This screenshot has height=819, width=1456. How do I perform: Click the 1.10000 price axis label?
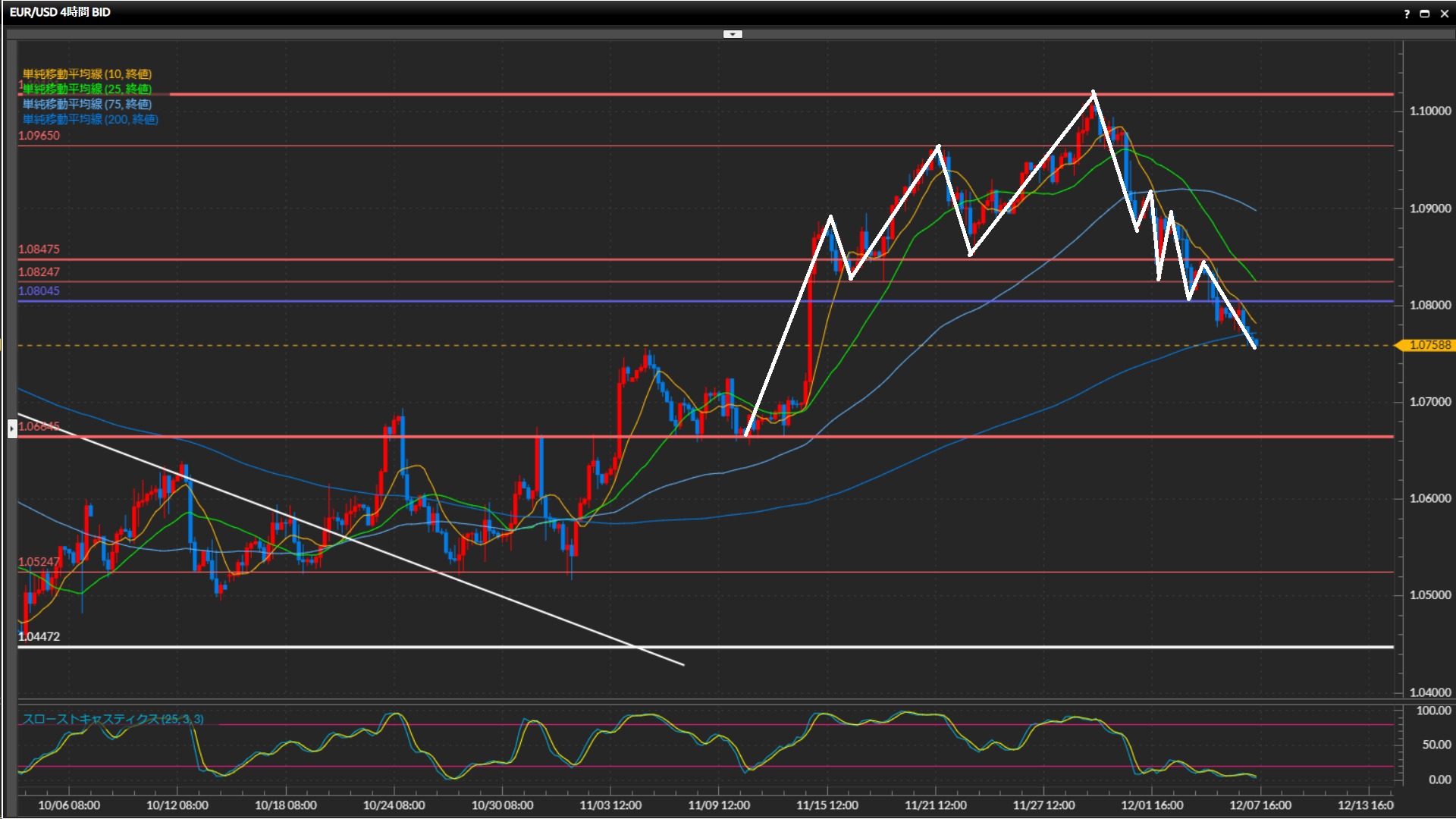1429,111
